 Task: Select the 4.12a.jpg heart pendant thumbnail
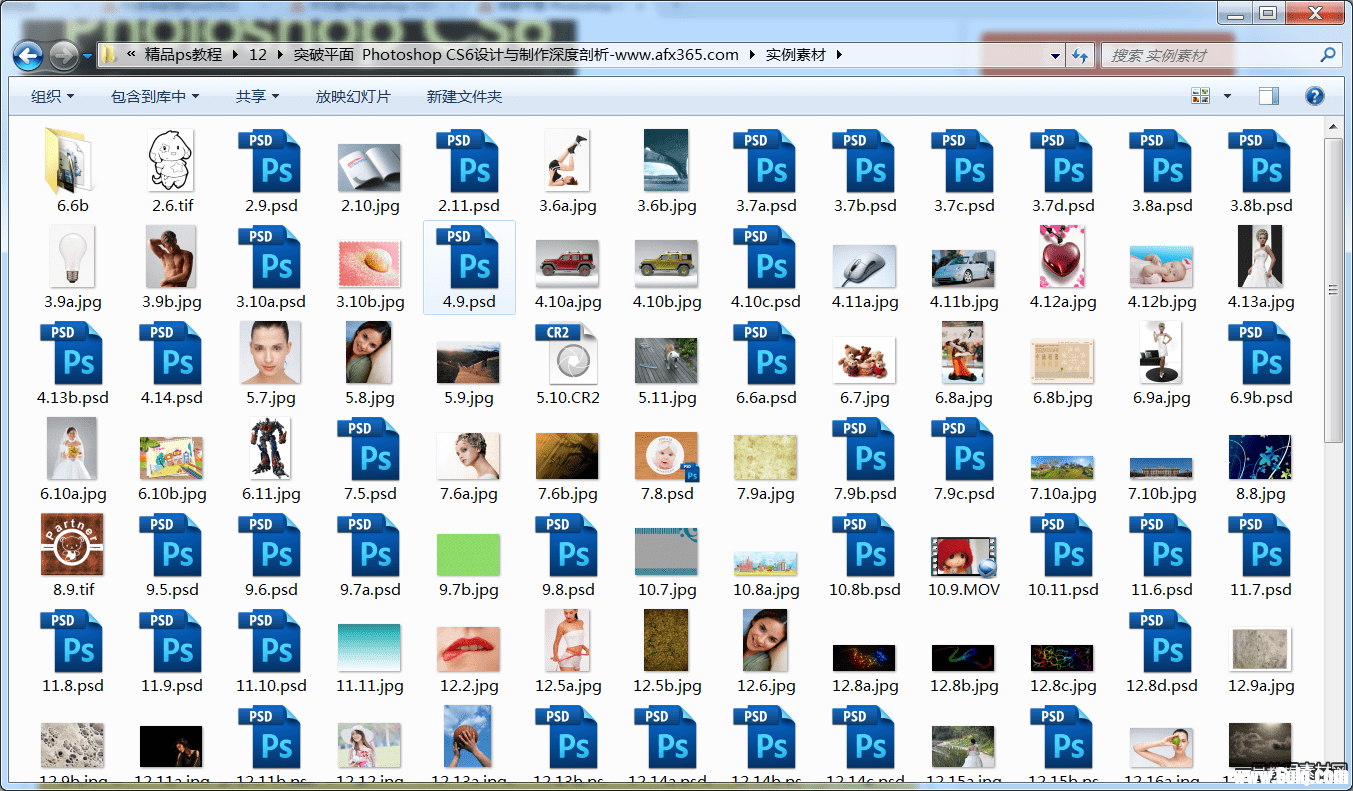point(1062,257)
